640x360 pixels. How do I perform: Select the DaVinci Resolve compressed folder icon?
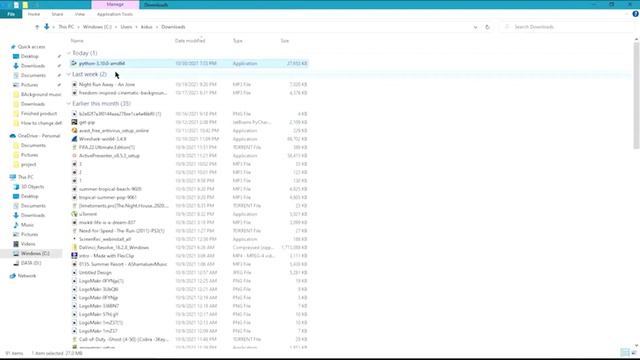(74, 247)
